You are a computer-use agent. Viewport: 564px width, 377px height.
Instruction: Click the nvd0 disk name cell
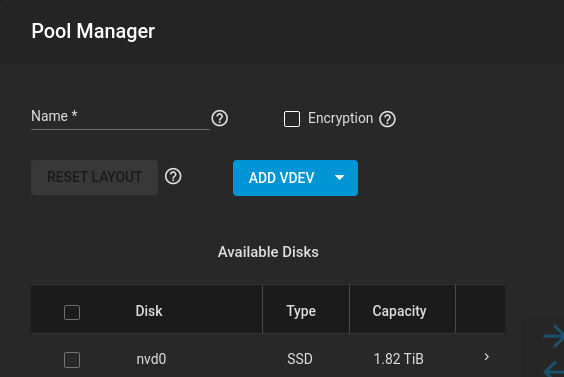pos(151,359)
